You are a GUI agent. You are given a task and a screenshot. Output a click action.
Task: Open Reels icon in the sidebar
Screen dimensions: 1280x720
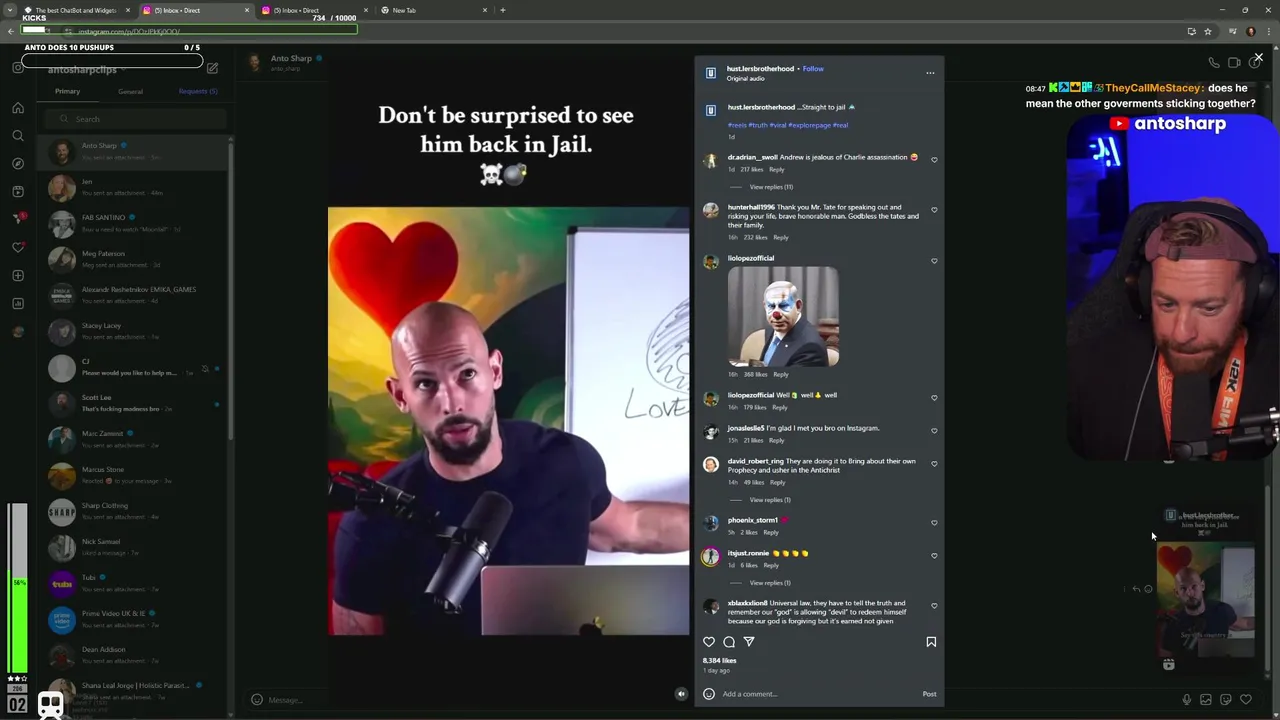tap(18, 191)
